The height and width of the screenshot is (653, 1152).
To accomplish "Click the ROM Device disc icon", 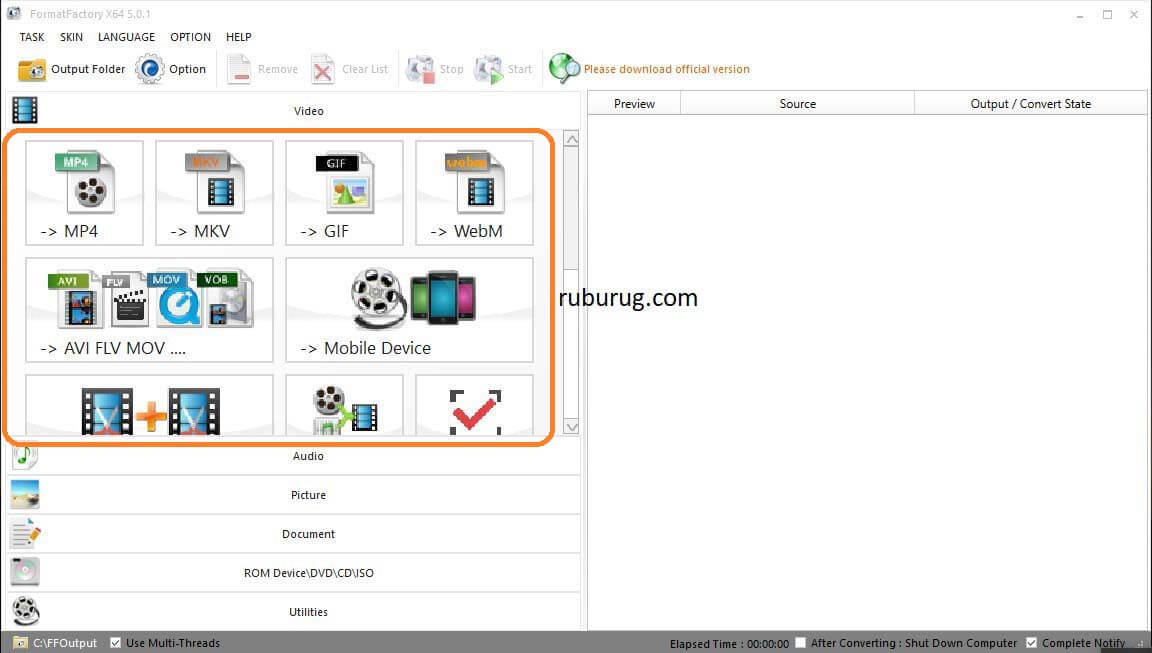I will (25, 572).
